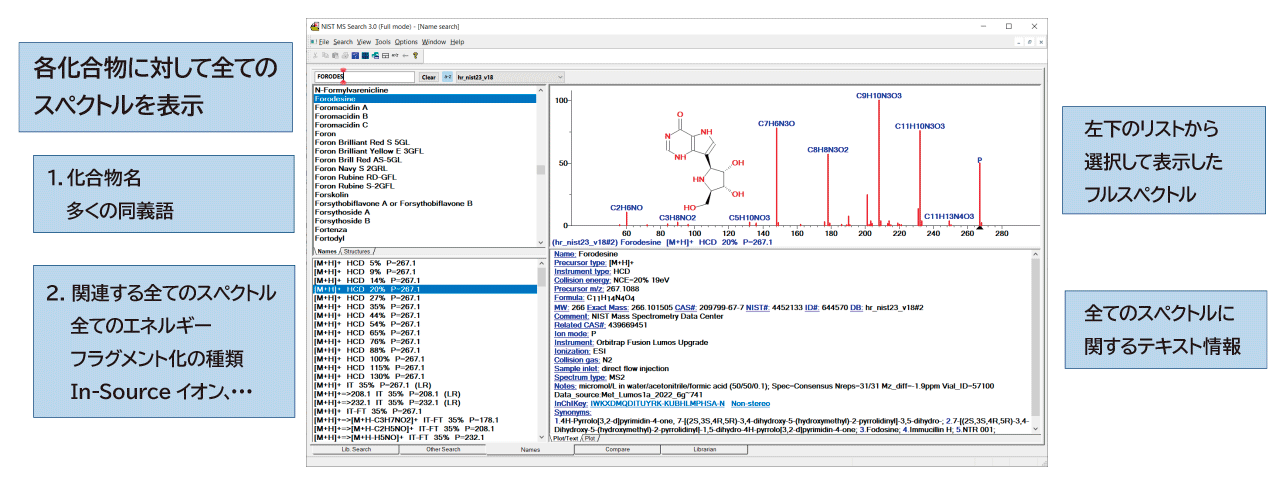Select Foromacidin C in the list
Screen dimensions: 1285x481
coord(424,125)
